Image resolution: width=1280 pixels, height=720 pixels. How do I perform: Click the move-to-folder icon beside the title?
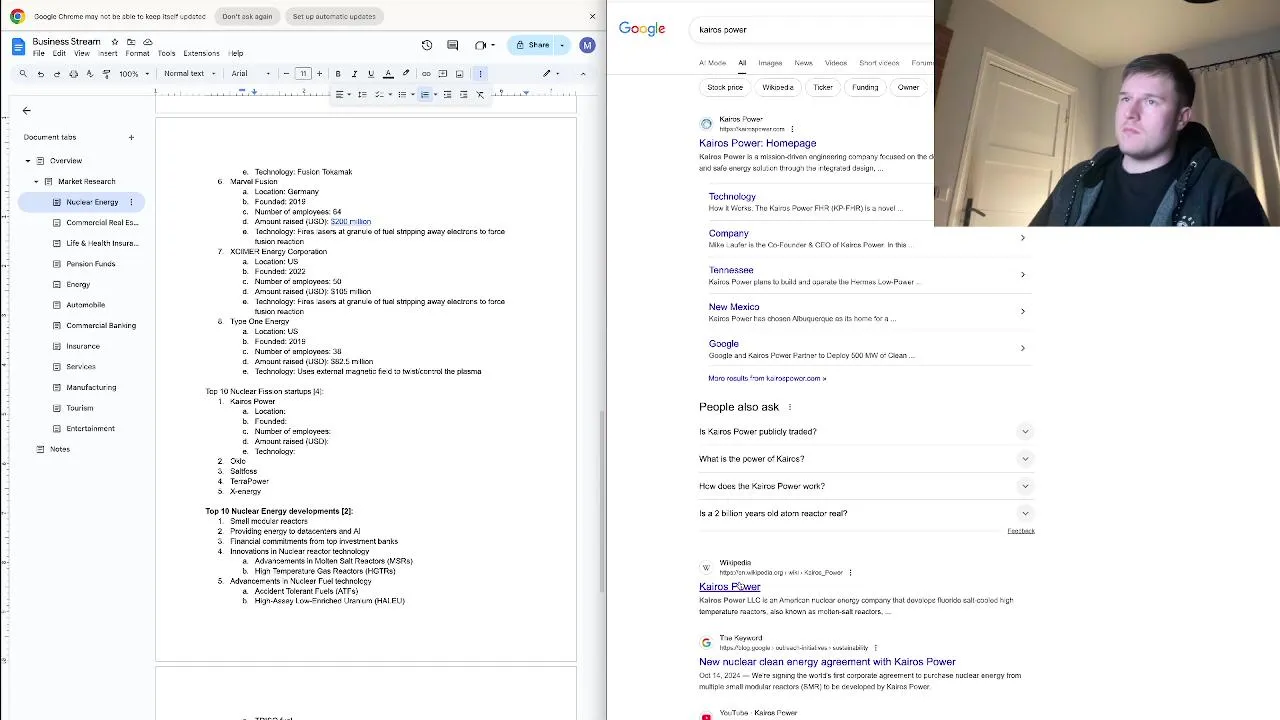point(130,42)
